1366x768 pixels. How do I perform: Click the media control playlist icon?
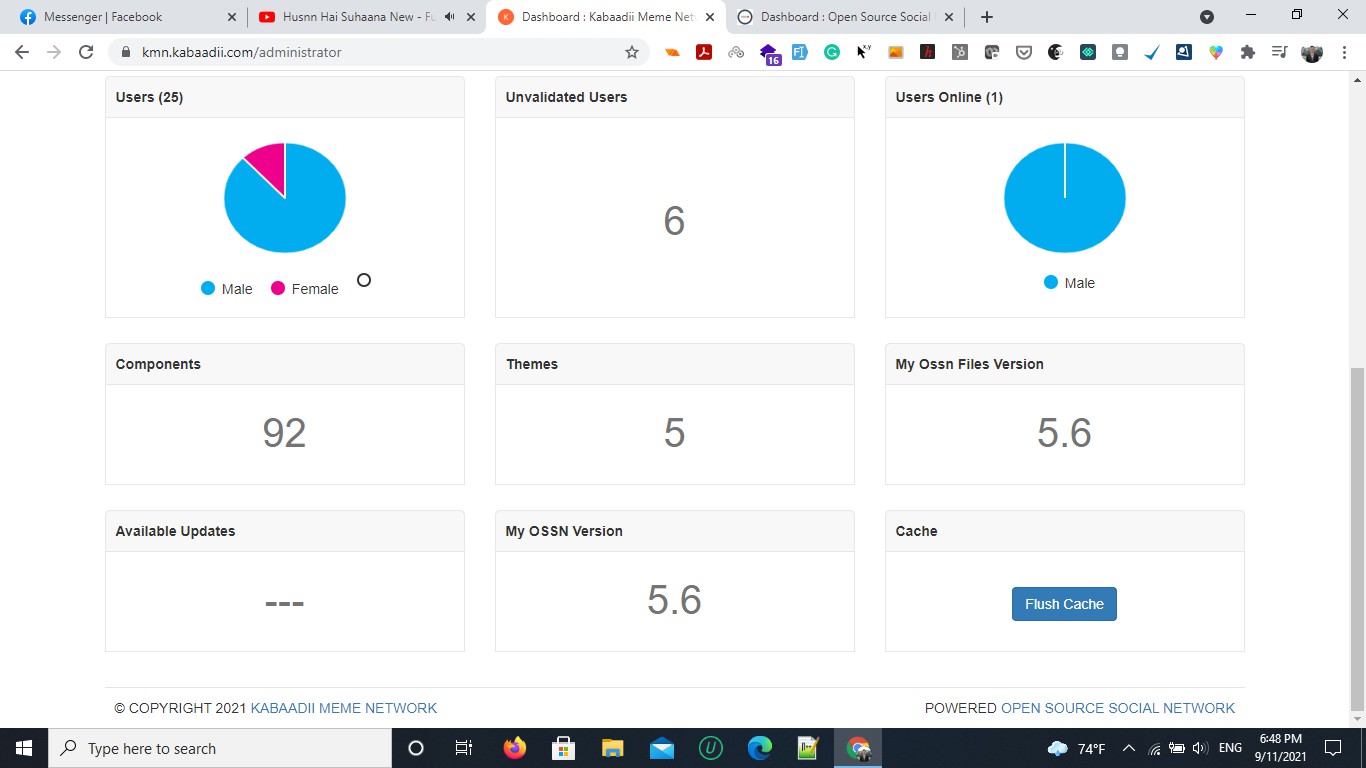coord(1279,52)
